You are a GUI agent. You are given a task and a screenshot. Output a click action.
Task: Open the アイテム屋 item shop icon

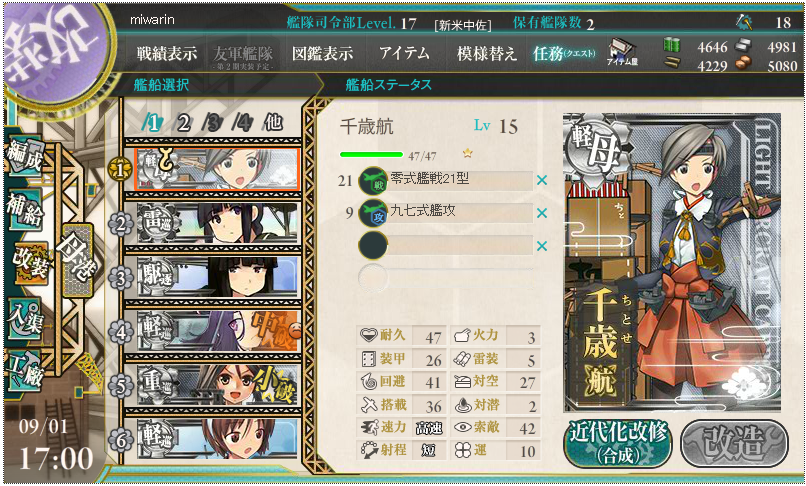pyautogui.click(x=622, y=53)
